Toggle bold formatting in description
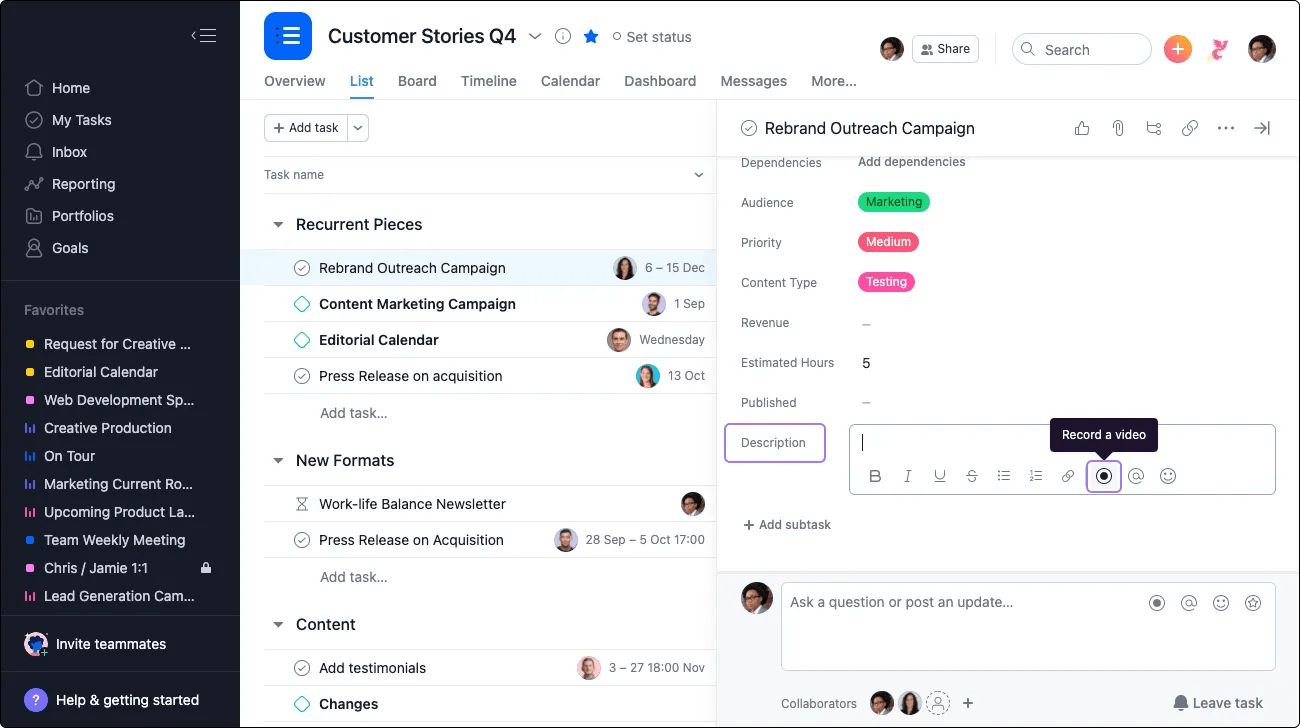Image resolution: width=1300 pixels, height=728 pixels. (x=875, y=476)
